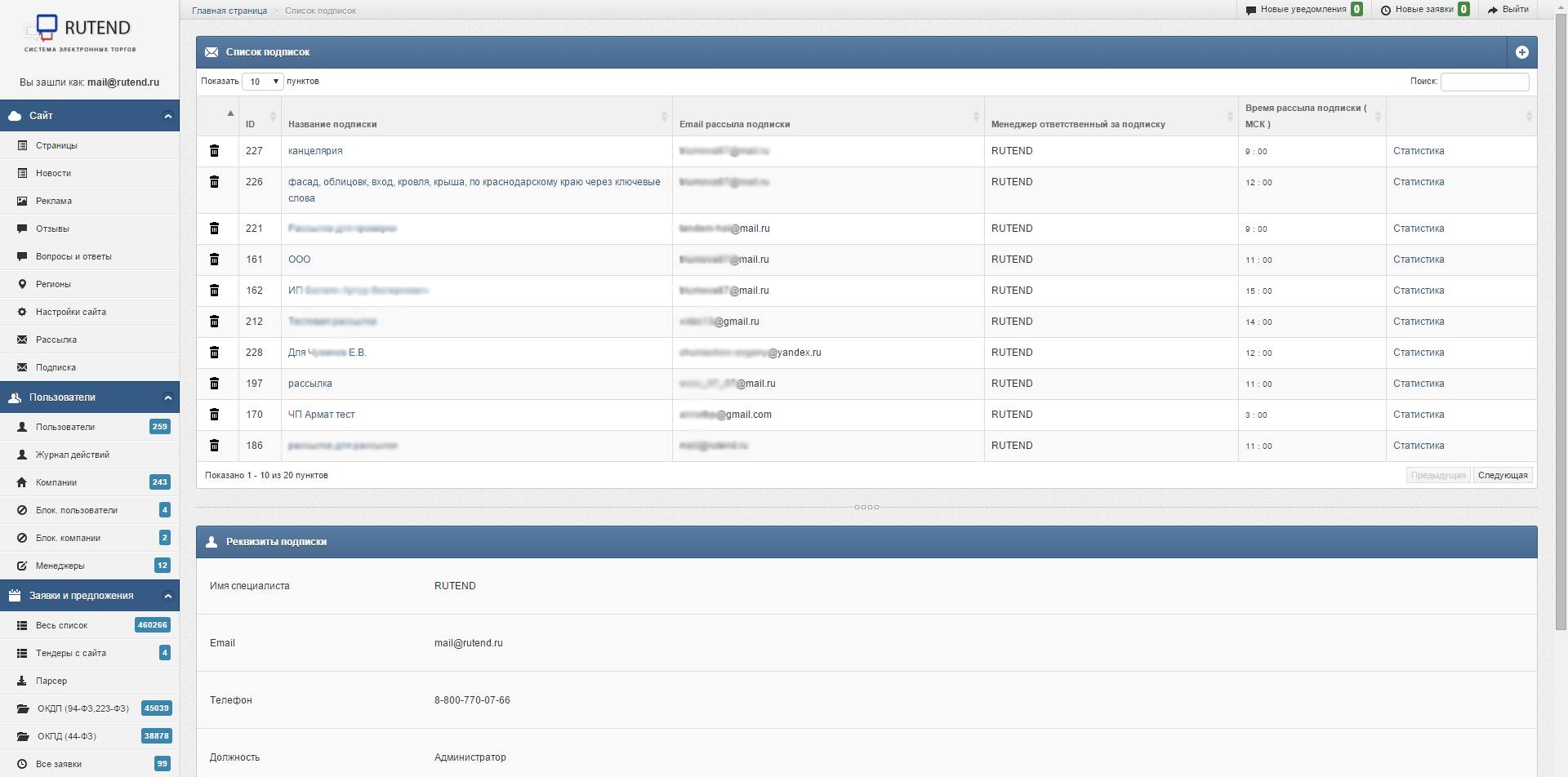This screenshot has width=1568, height=777.
Task: Open the rows-per-page dropdown showing 10
Action: (263, 82)
